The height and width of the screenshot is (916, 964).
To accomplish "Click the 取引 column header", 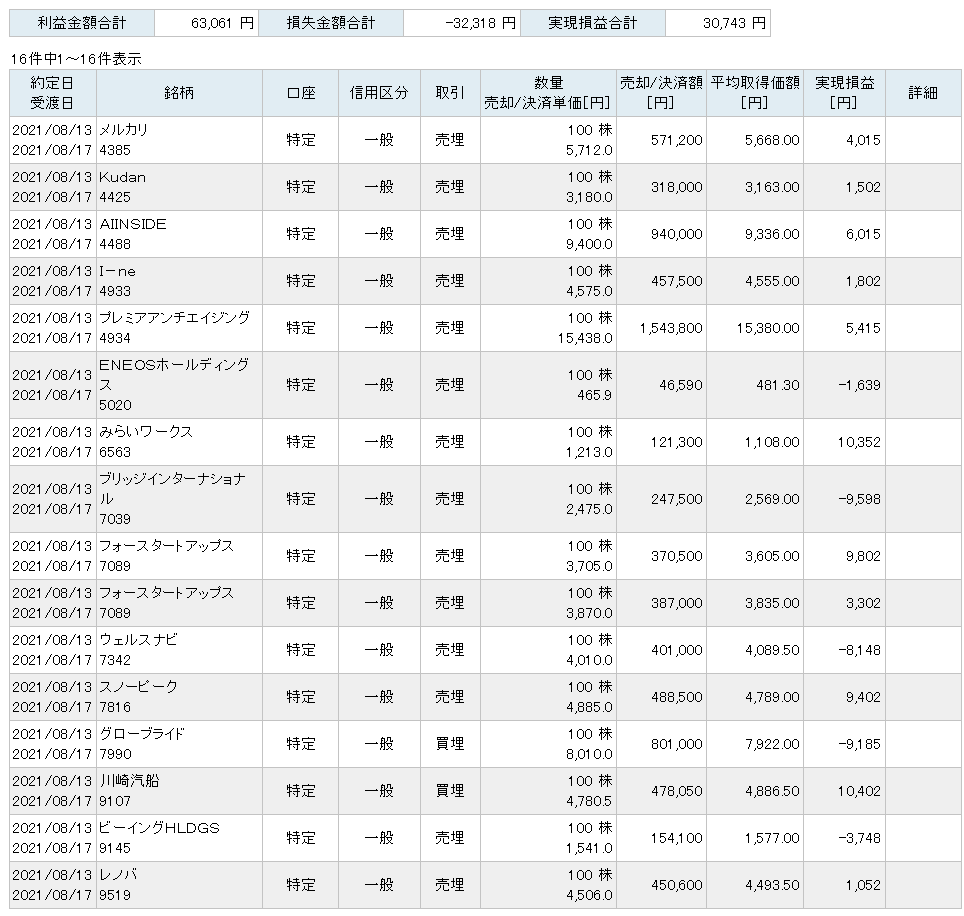I will tap(449, 93).
